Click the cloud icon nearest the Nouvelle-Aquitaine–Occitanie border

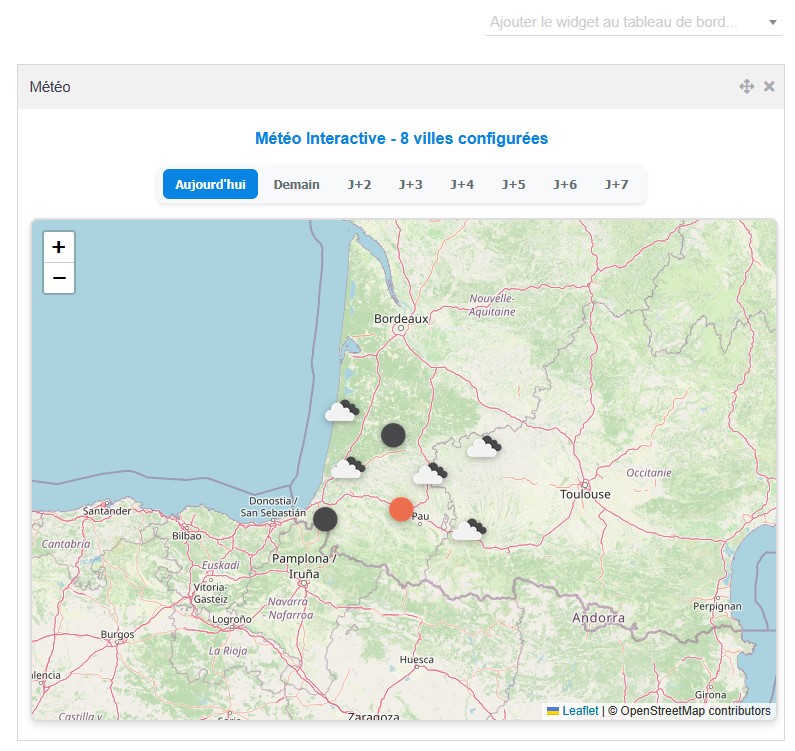pyautogui.click(x=484, y=447)
